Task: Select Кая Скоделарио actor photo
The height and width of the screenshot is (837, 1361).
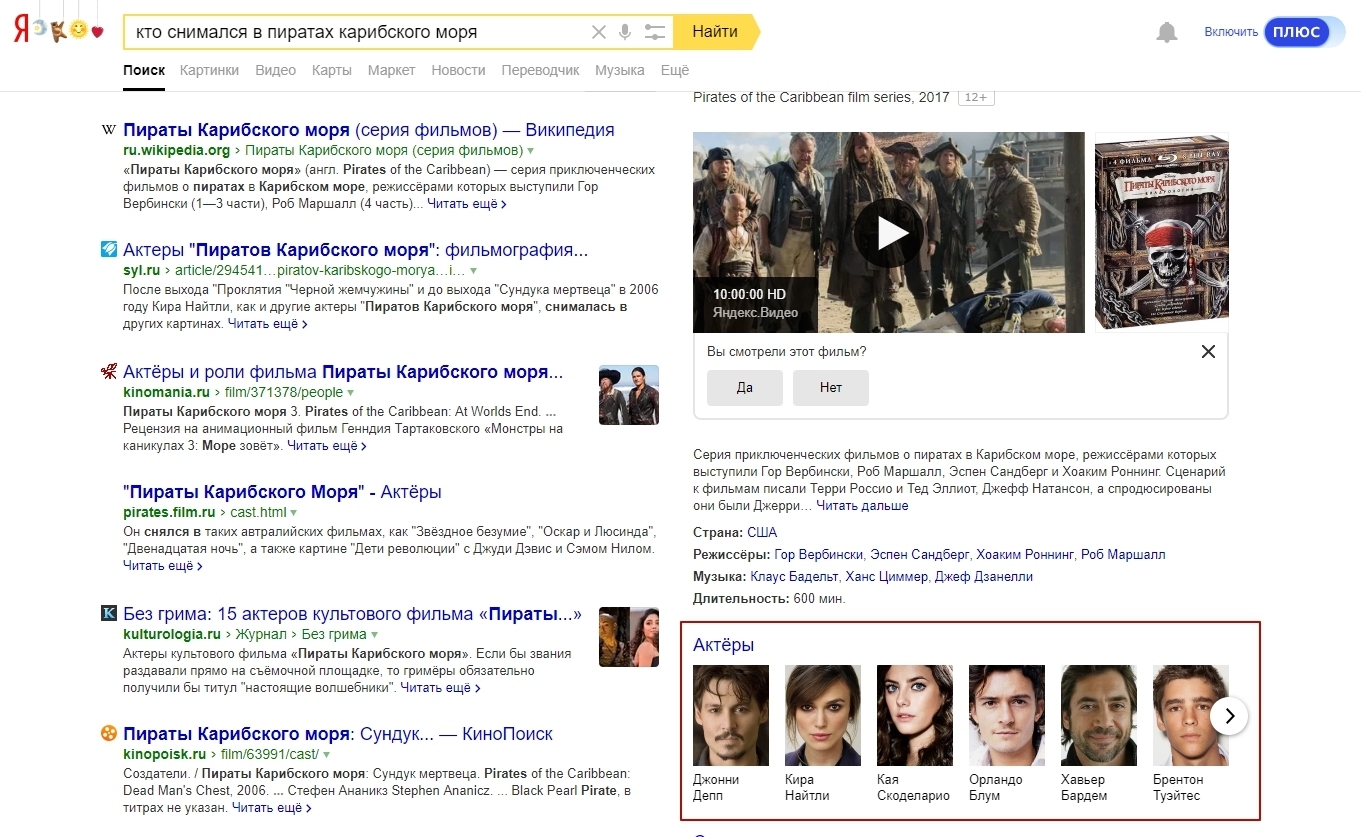Action: coord(915,716)
